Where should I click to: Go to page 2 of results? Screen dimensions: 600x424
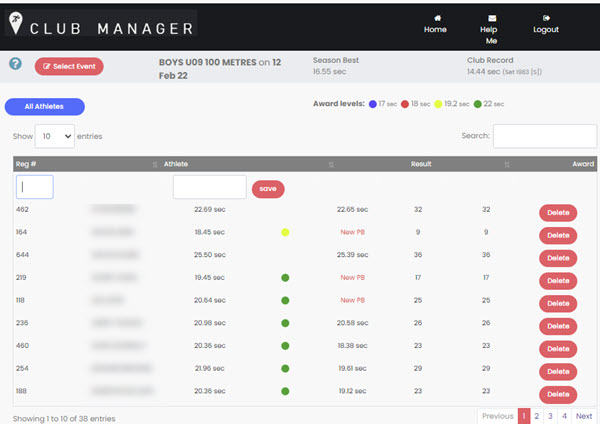coord(536,416)
